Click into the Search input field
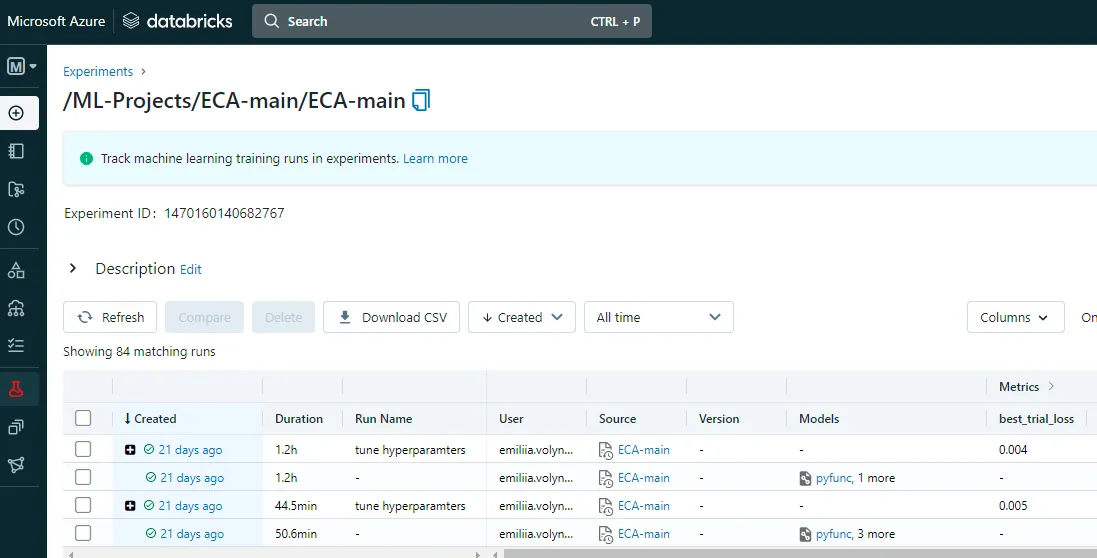The height and width of the screenshot is (558, 1097). point(451,21)
